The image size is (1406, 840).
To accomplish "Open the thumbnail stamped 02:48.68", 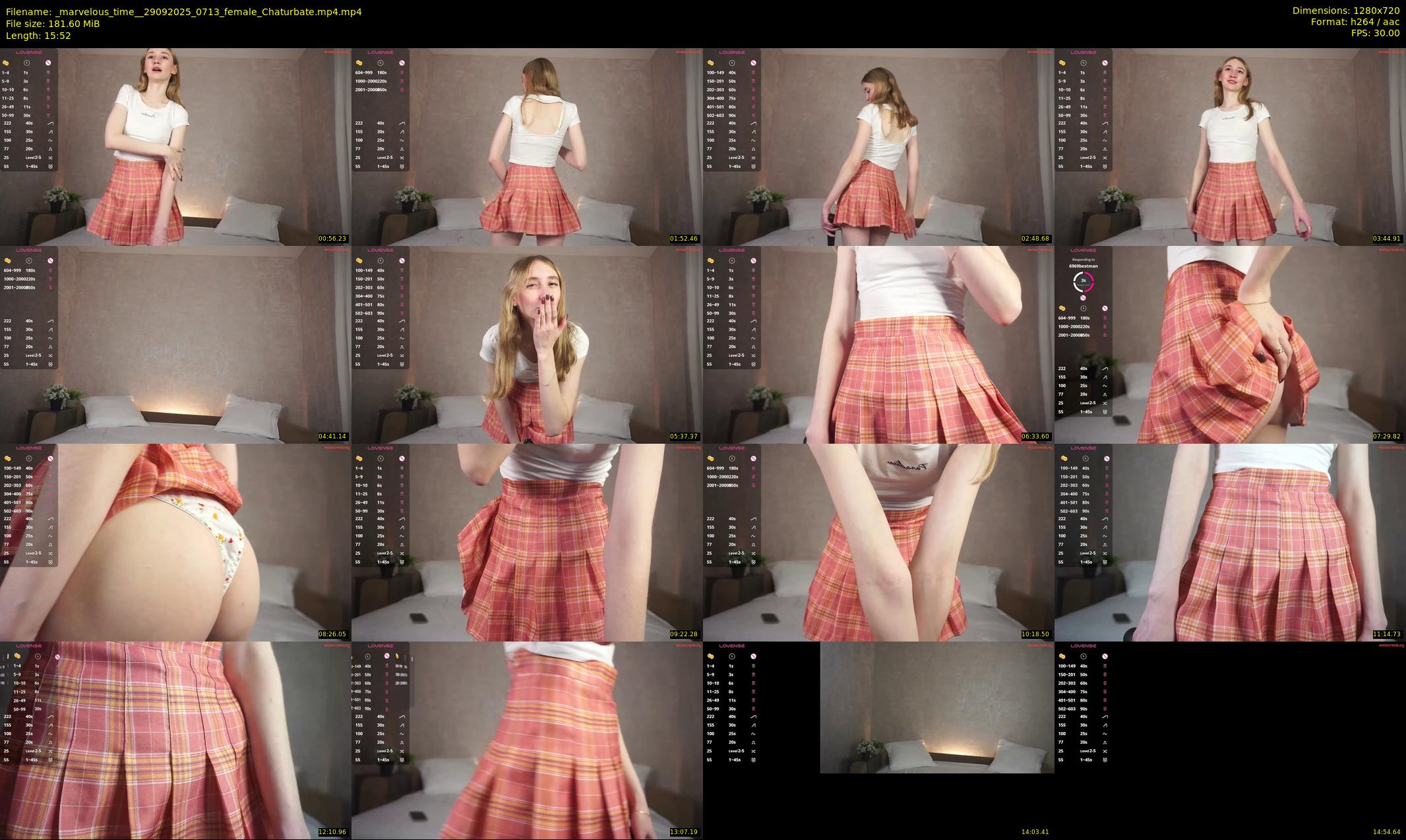I will (878, 146).
